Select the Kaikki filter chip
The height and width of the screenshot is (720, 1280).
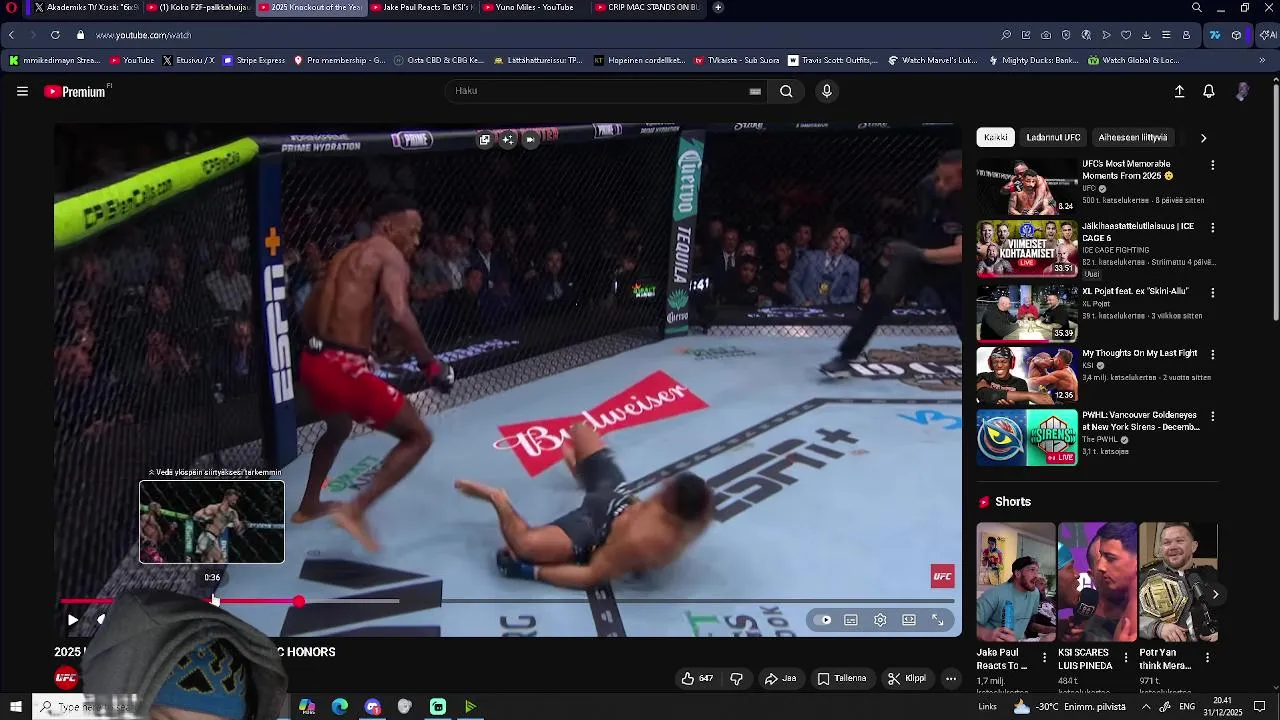[996, 137]
